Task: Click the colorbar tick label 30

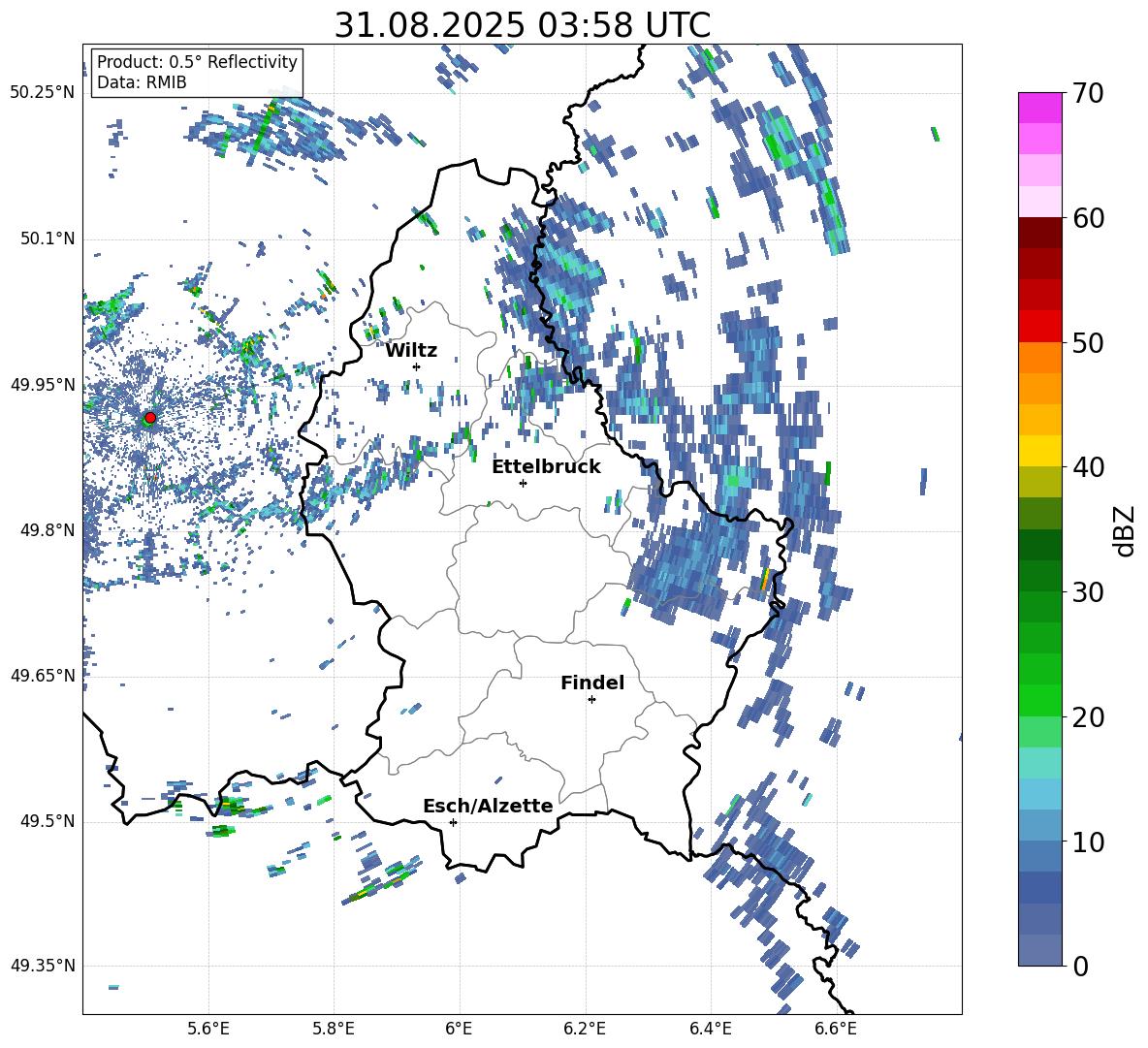Action: pyautogui.click(x=1087, y=592)
